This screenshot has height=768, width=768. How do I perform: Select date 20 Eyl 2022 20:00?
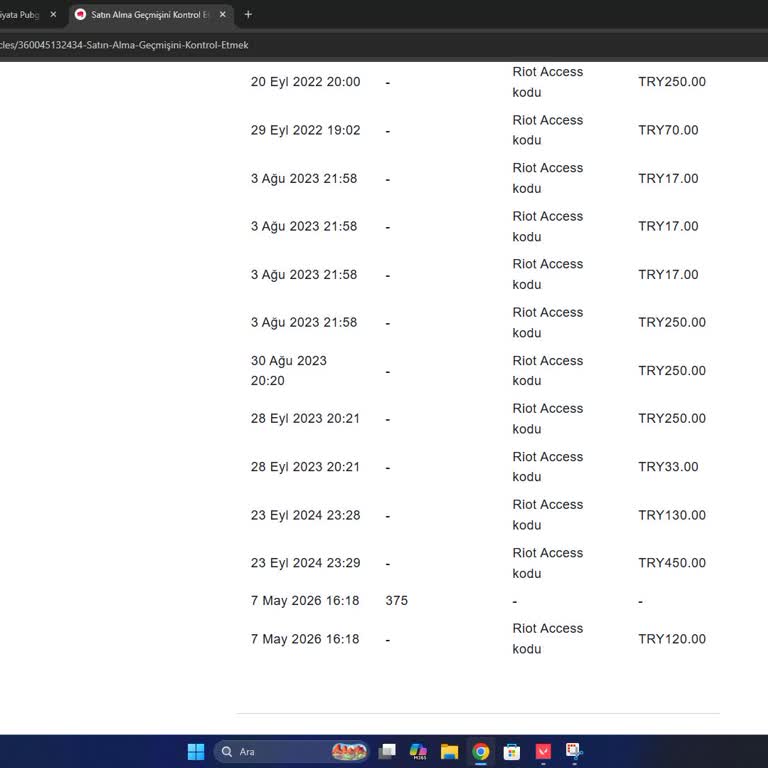coord(305,82)
